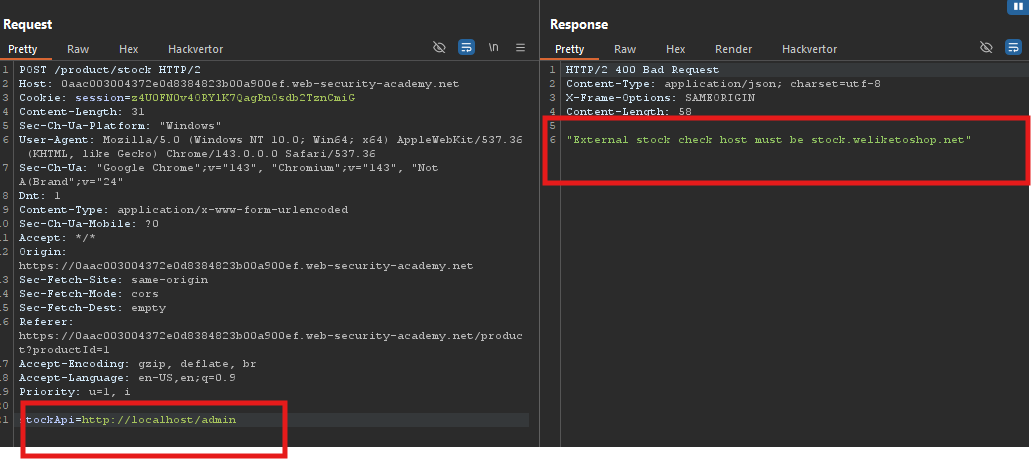Toggle the Response panel's hide-characters eye icon
The width and height of the screenshot is (1031, 460).
[986, 47]
